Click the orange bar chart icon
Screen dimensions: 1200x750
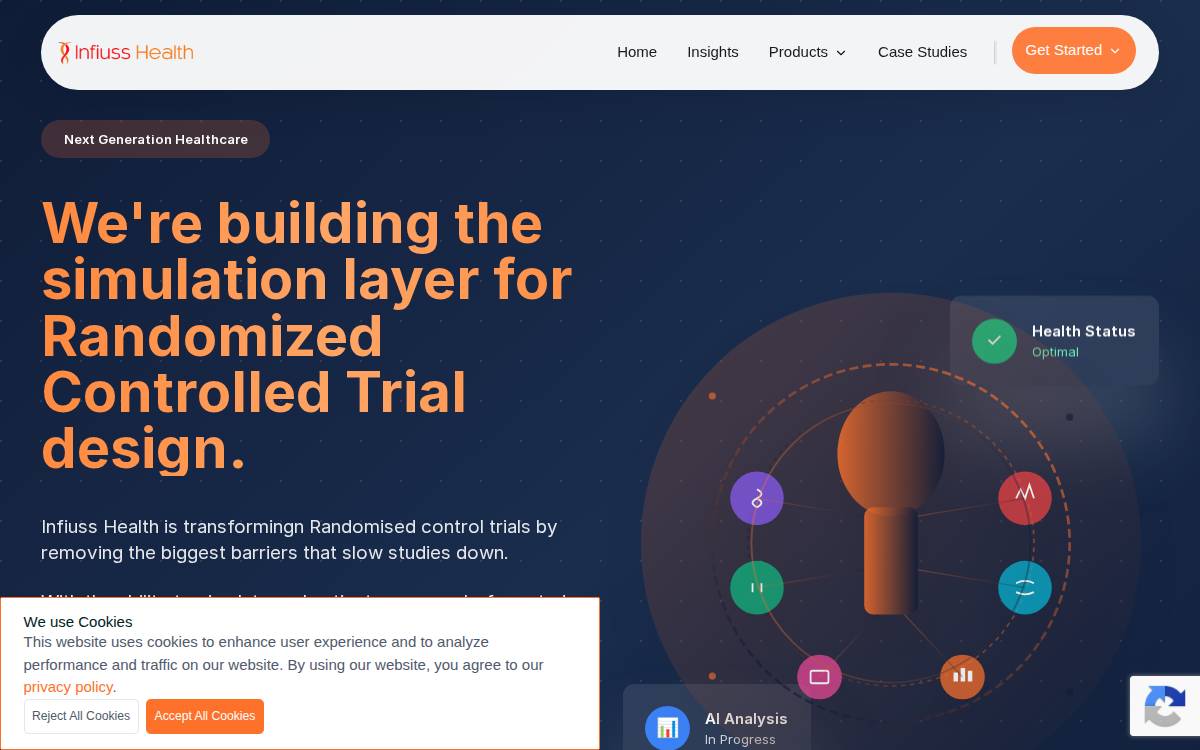[962, 677]
